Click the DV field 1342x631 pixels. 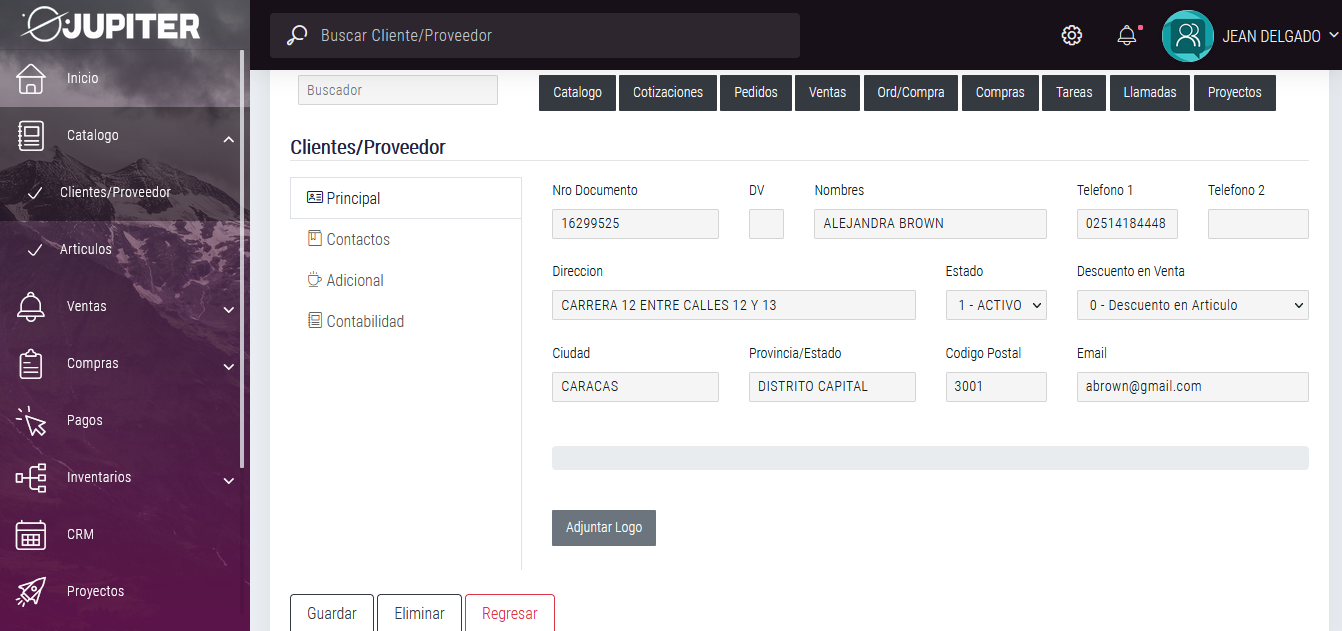[766, 224]
